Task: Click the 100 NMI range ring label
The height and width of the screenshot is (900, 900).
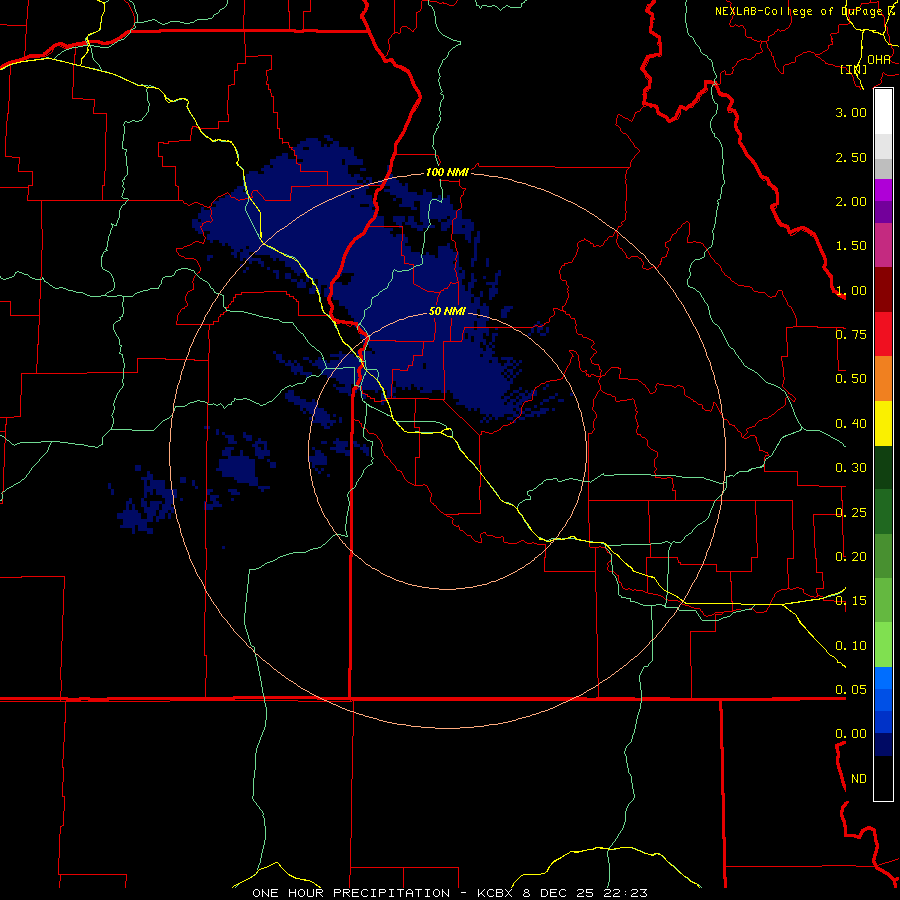Action: point(447,172)
